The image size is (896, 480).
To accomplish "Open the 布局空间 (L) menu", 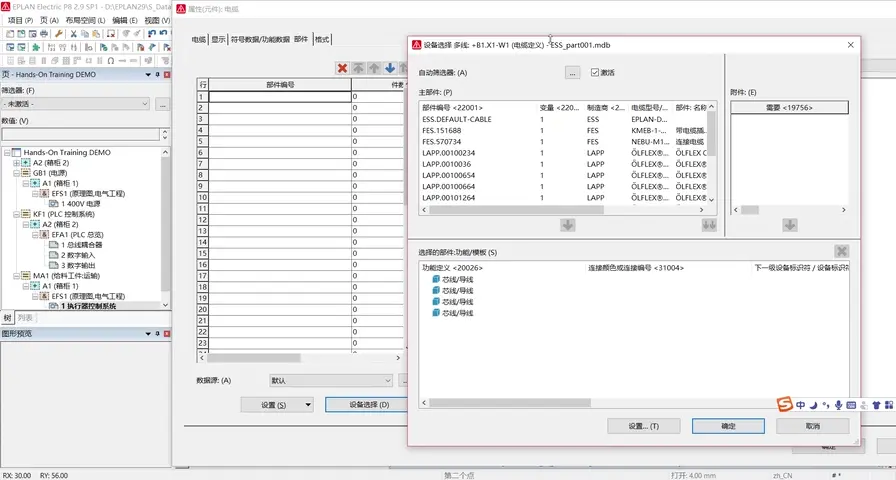I will [x=85, y=20].
